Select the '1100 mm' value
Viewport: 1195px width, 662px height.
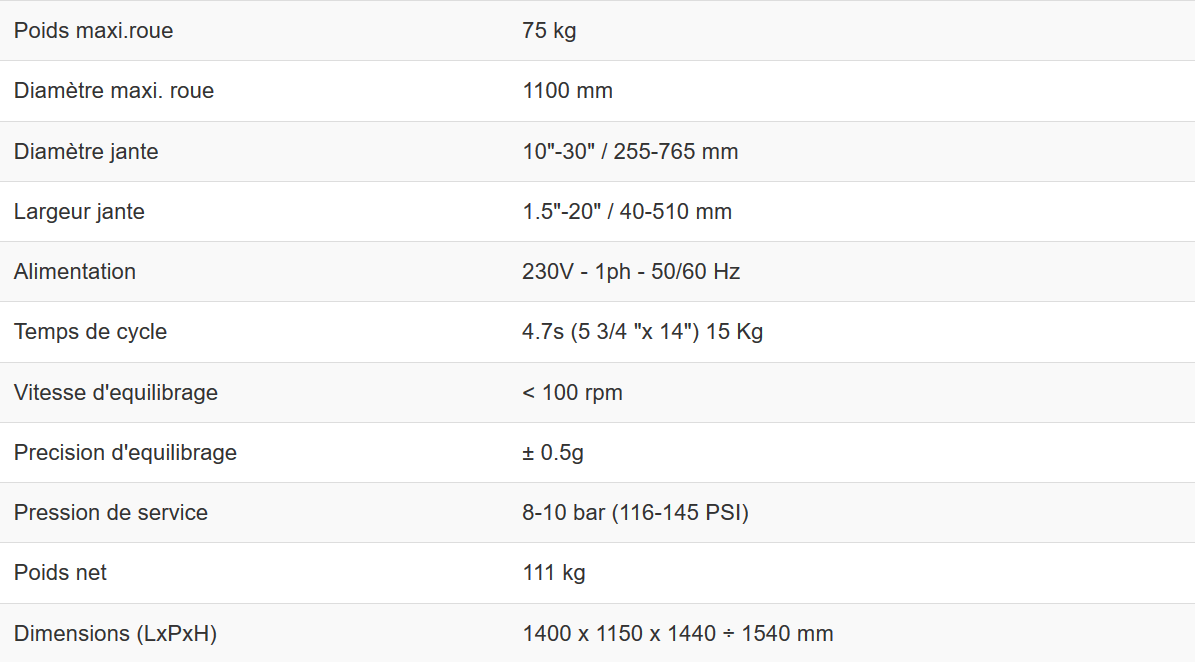pyautogui.click(x=567, y=91)
